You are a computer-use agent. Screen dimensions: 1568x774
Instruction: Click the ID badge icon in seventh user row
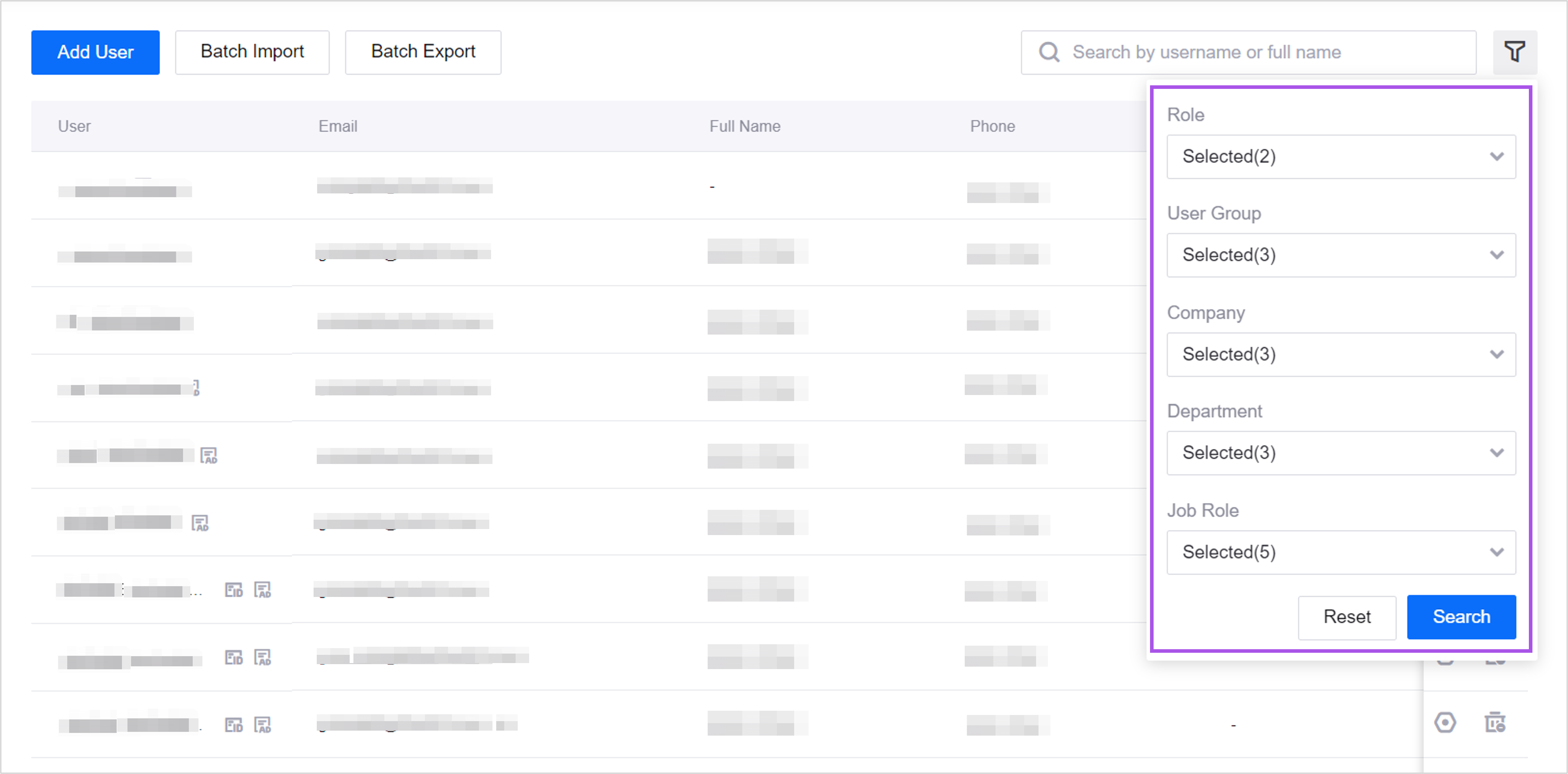[234, 589]
